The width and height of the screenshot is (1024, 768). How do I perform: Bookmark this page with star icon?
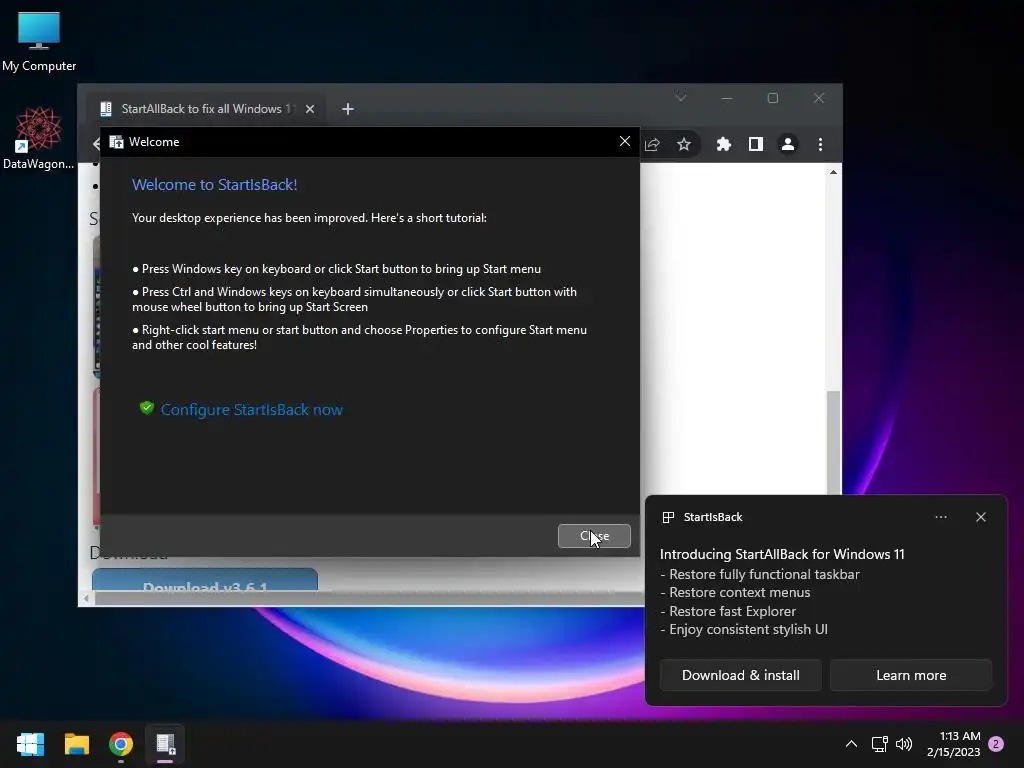click(684, 144)
